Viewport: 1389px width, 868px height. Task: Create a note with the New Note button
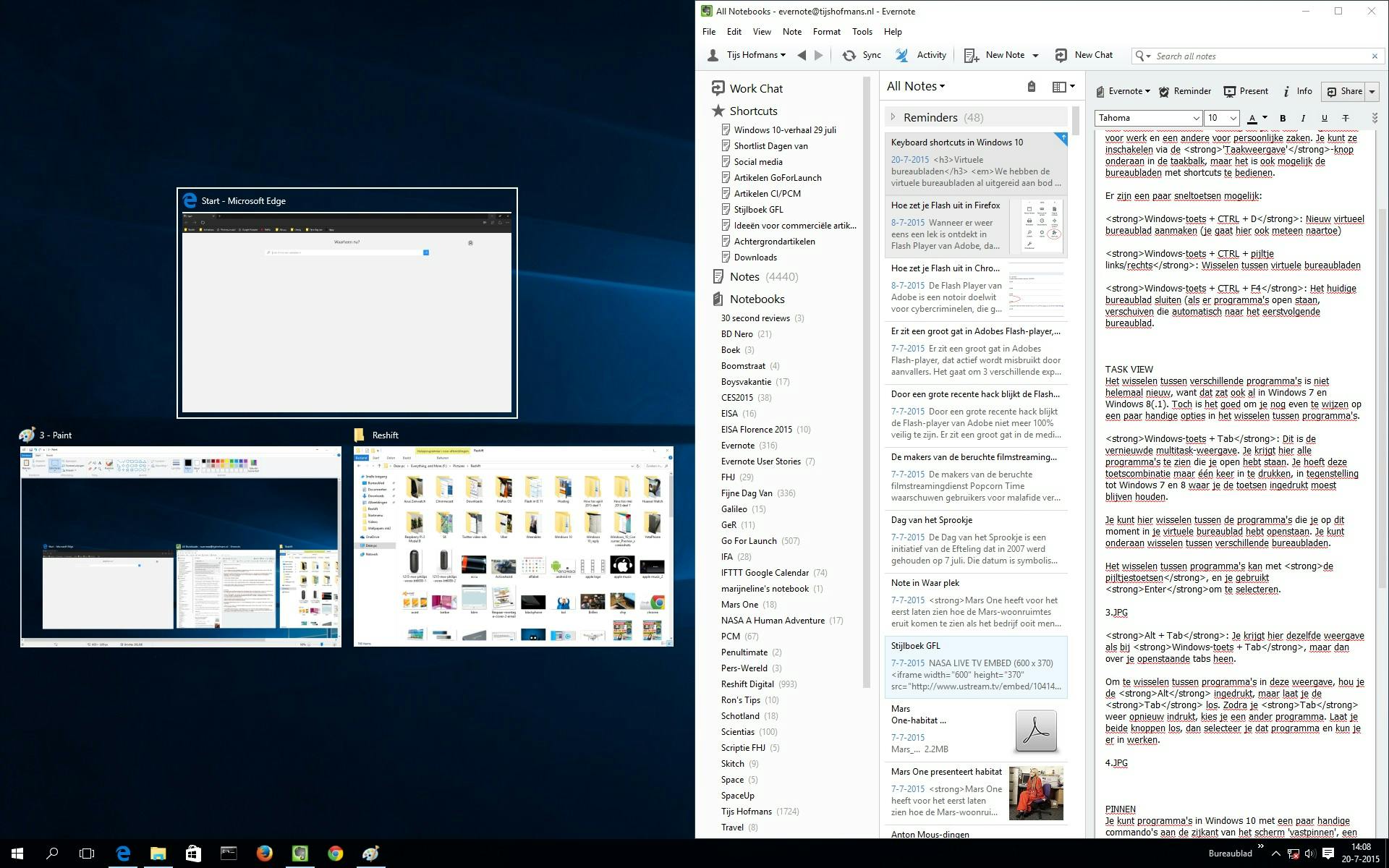click(1006, 55)
